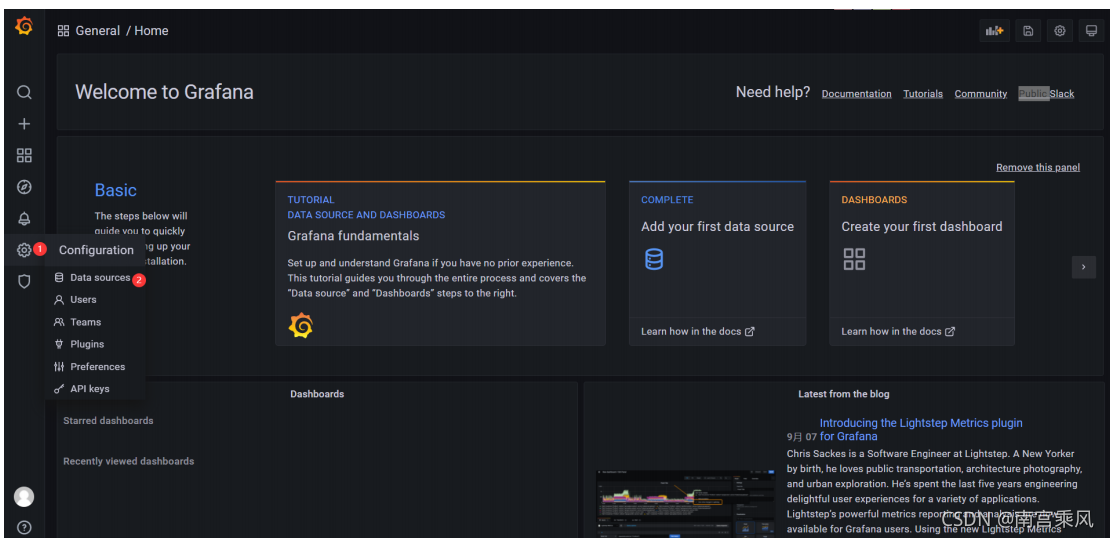Open Dashboard settings gear in top bar
Image resolution: width=1110 pixels, height=538 pixels.
coord(1060,30)
